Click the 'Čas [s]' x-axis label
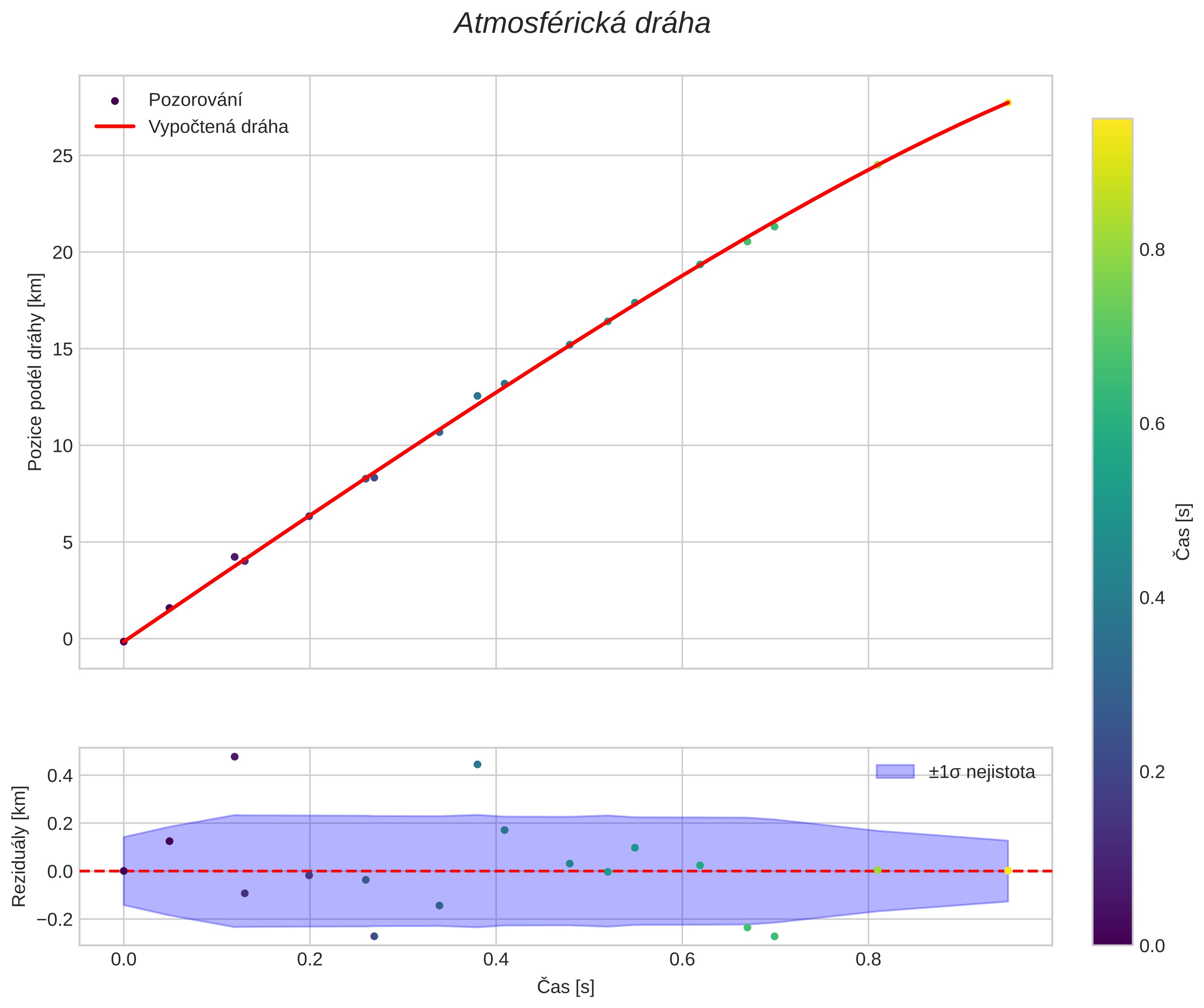This screenshot has height=1008, width=1204. coord(565,987)
